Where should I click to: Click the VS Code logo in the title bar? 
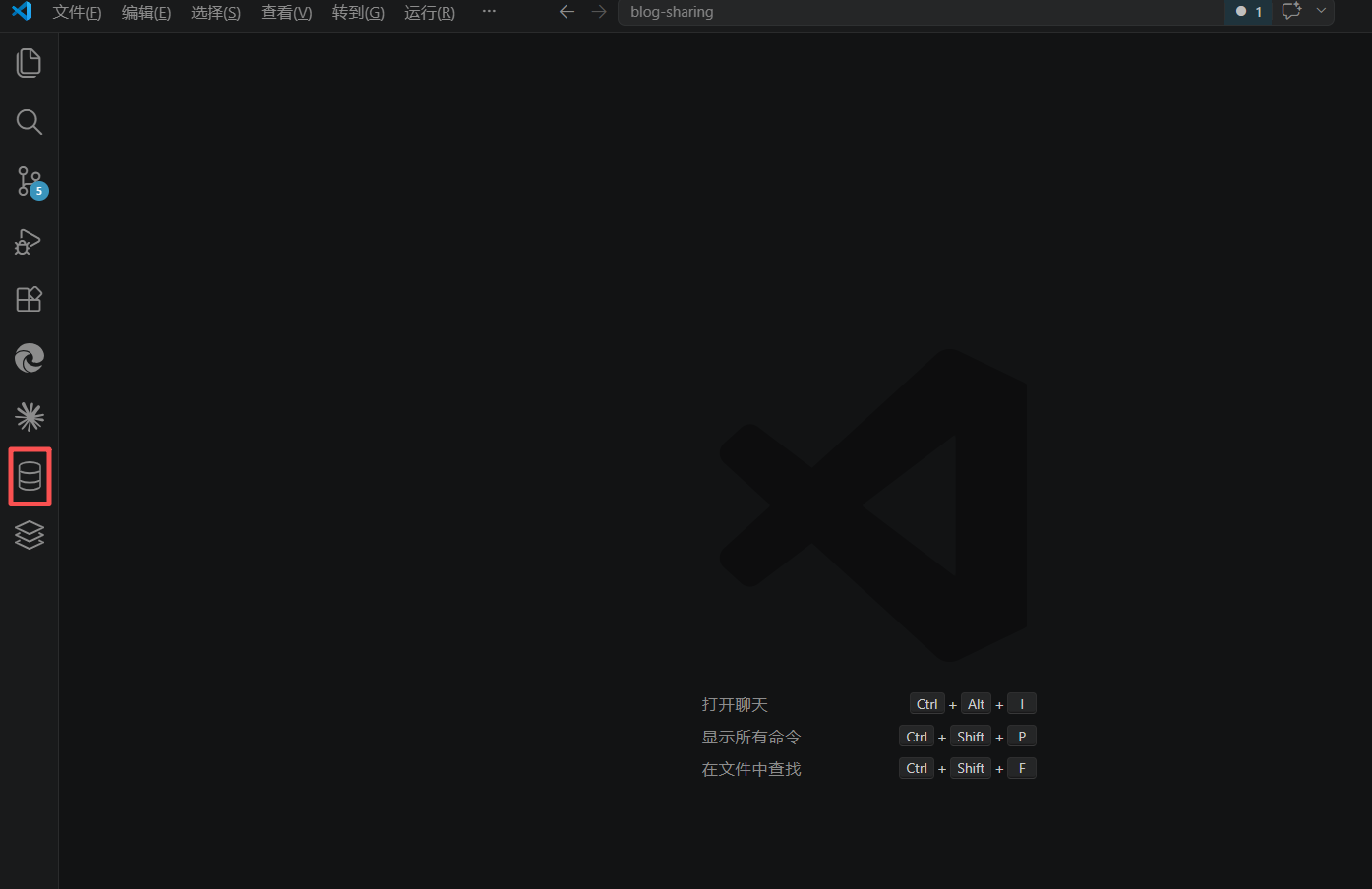(22, 12)
